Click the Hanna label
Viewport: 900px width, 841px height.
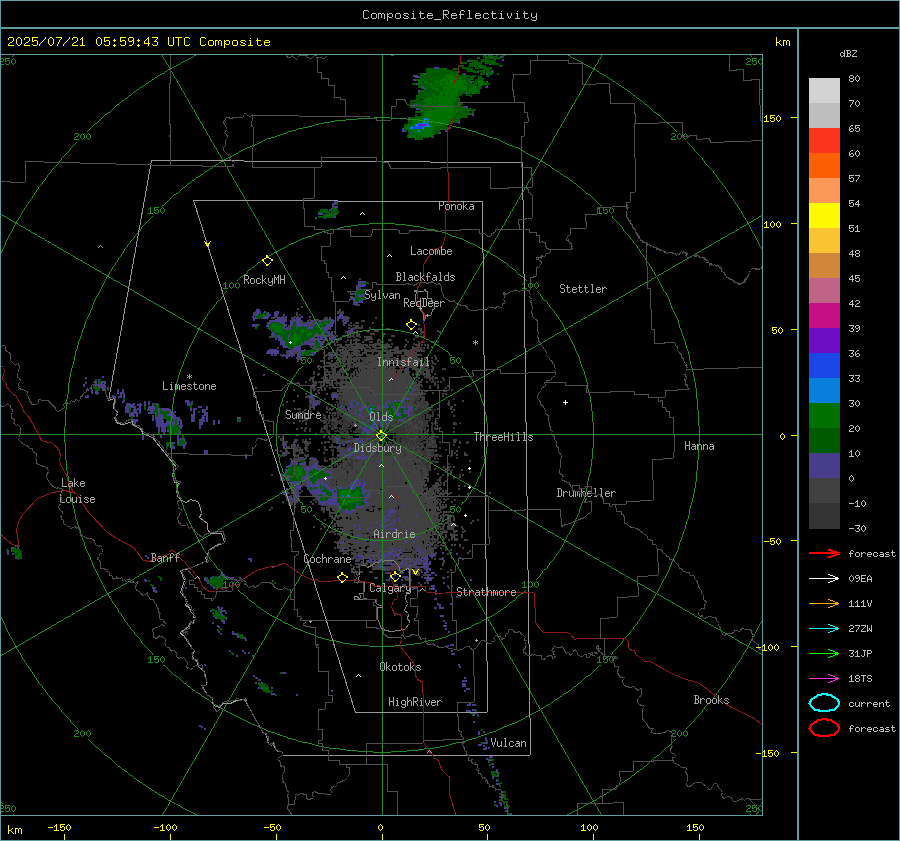click(699, 446)
